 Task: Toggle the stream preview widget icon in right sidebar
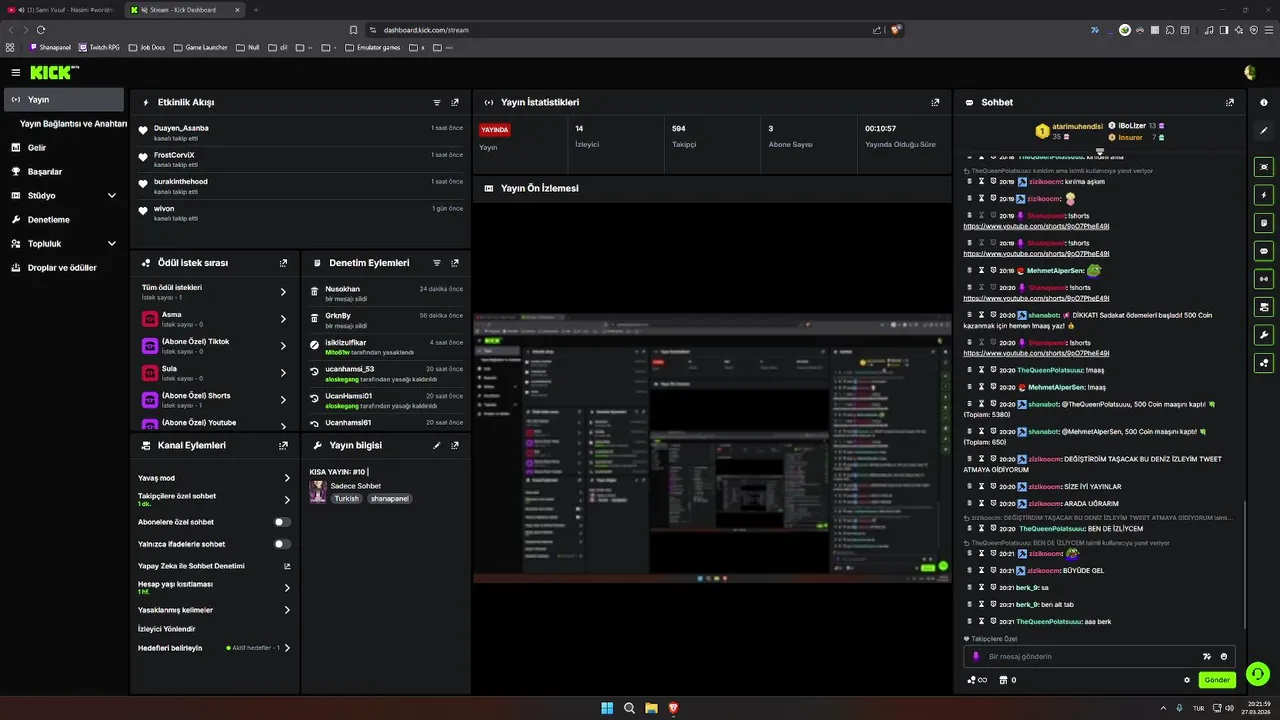click(x=1264, y=167)
